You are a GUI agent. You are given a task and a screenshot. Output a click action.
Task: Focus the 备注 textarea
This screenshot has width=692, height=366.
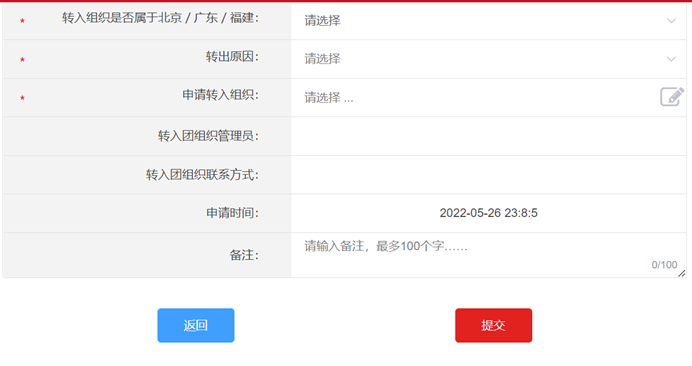pyautogui.click(x=489, y=255)
